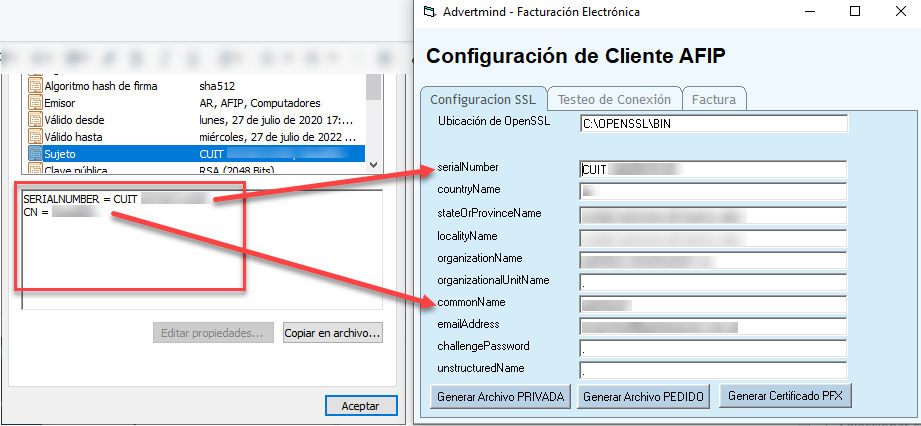Select the highlighted 'Sujeto' row text

60,154
